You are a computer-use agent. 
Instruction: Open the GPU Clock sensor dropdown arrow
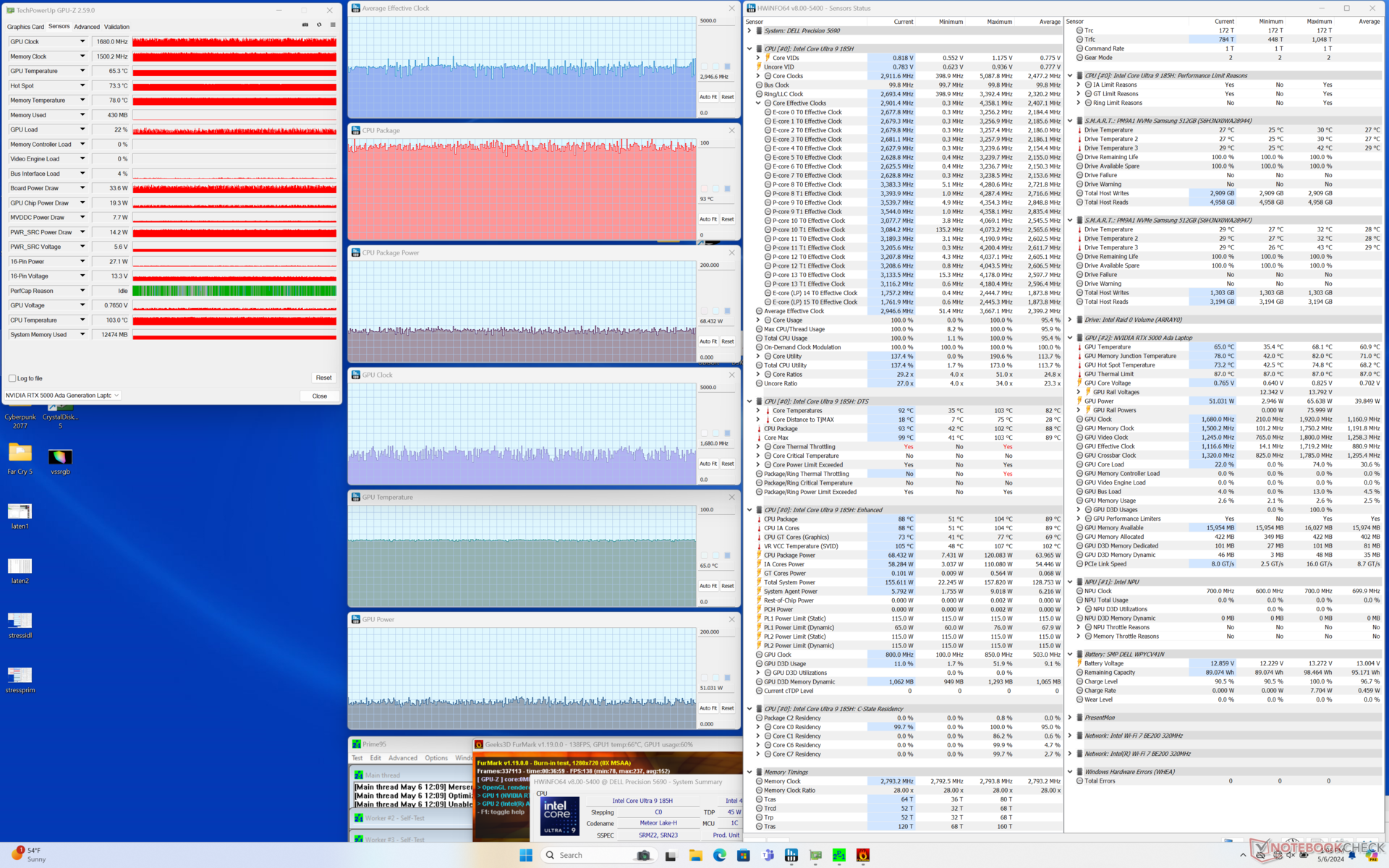coord(82,41)
